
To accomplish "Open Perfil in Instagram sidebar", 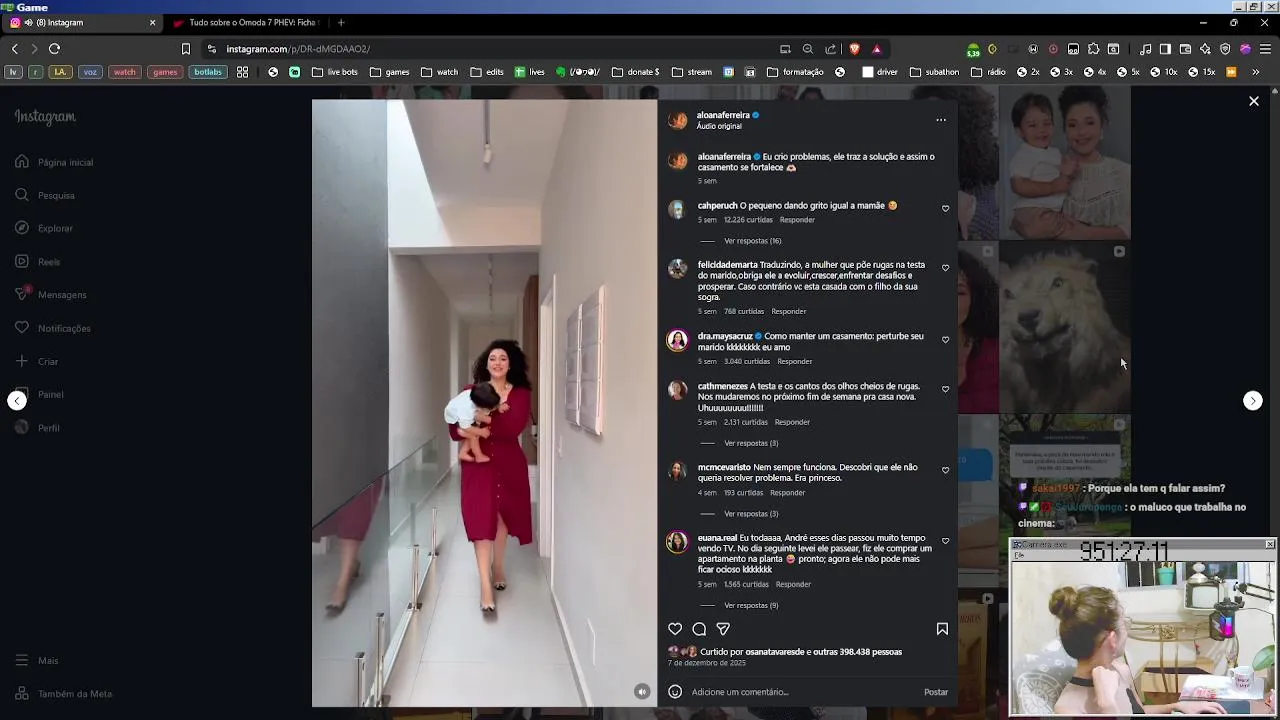I will tap(38, 428).
